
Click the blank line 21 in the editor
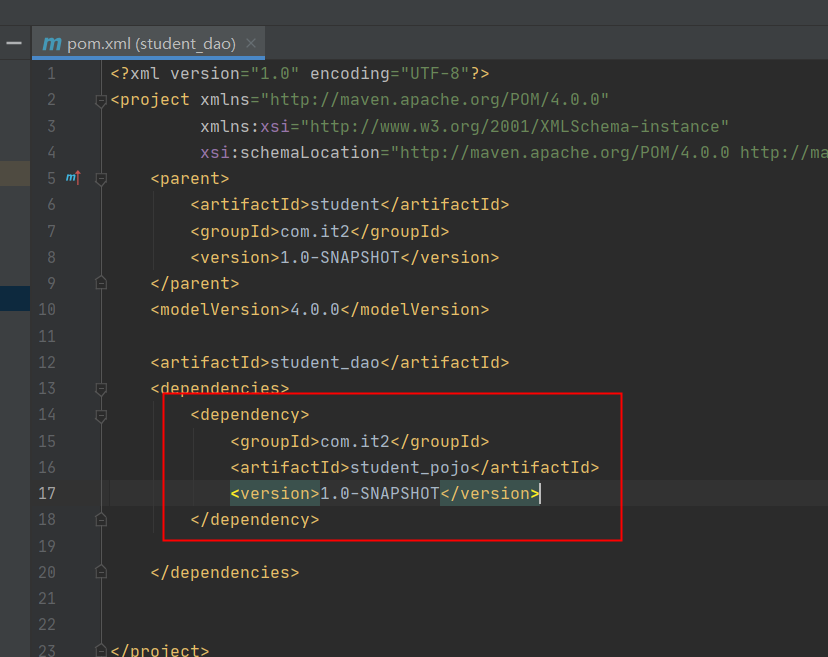pos(465,598)
